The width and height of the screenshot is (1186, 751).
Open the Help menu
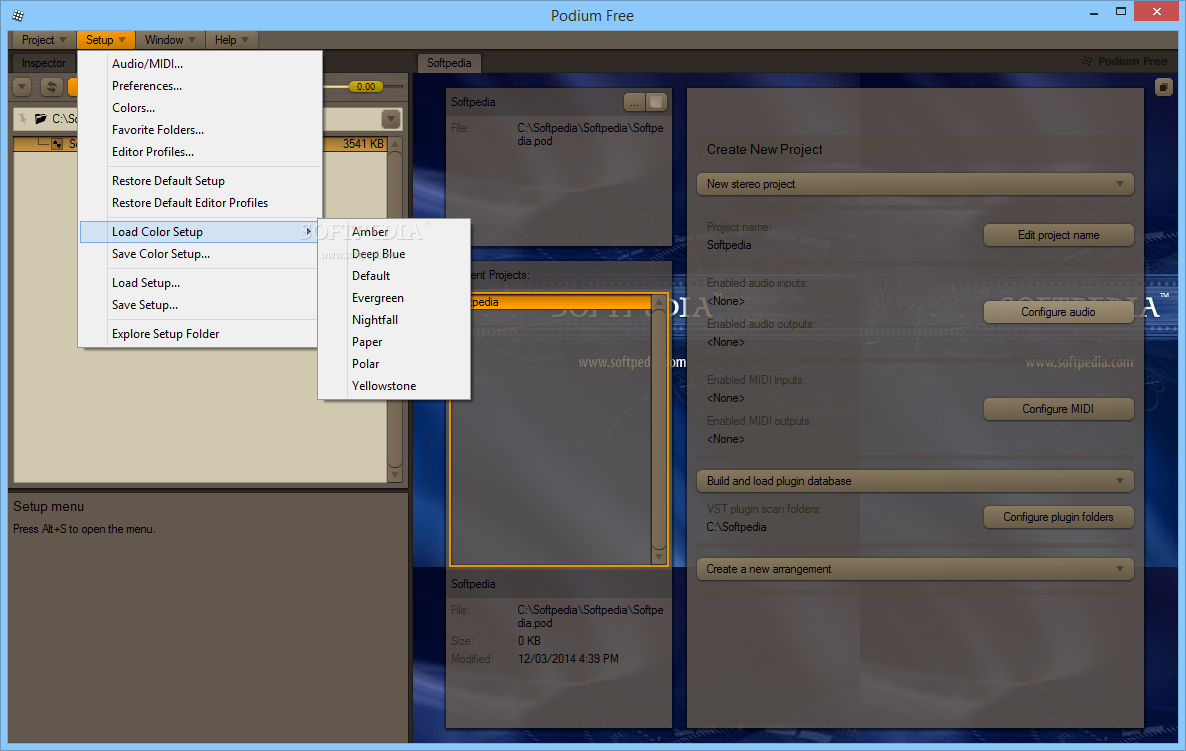tap(231, 40)
